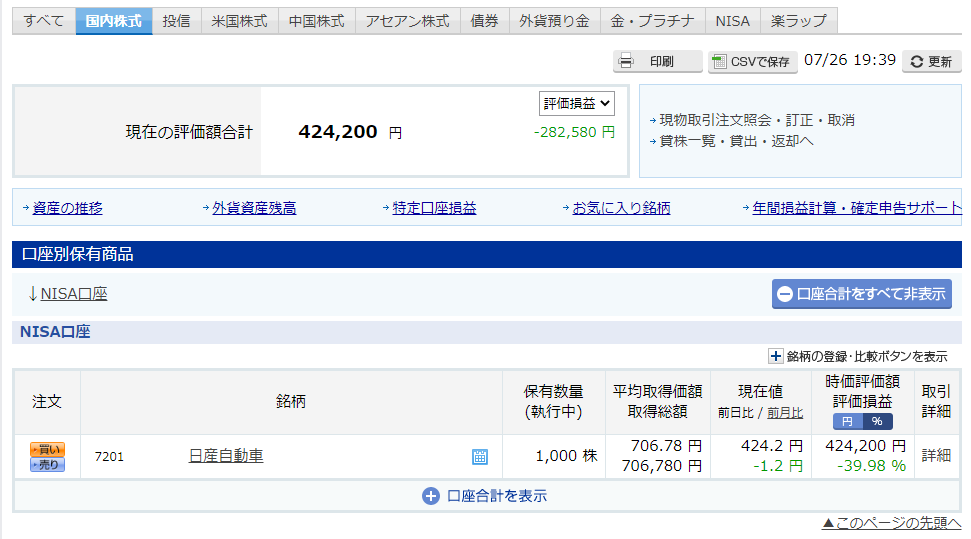The height and width of the screenshot is (539, 971).
Task: Open the お気に入り銘柄 link
Action: click(x=622, y=208)
